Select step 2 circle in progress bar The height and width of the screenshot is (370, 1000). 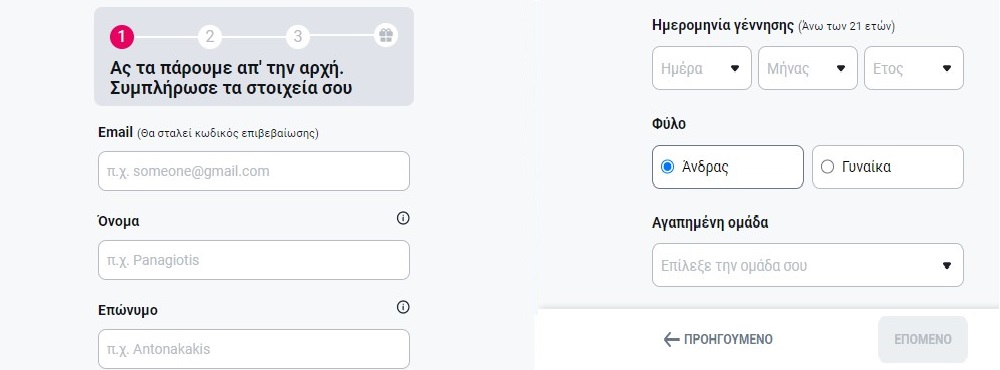tap(209, 37)
